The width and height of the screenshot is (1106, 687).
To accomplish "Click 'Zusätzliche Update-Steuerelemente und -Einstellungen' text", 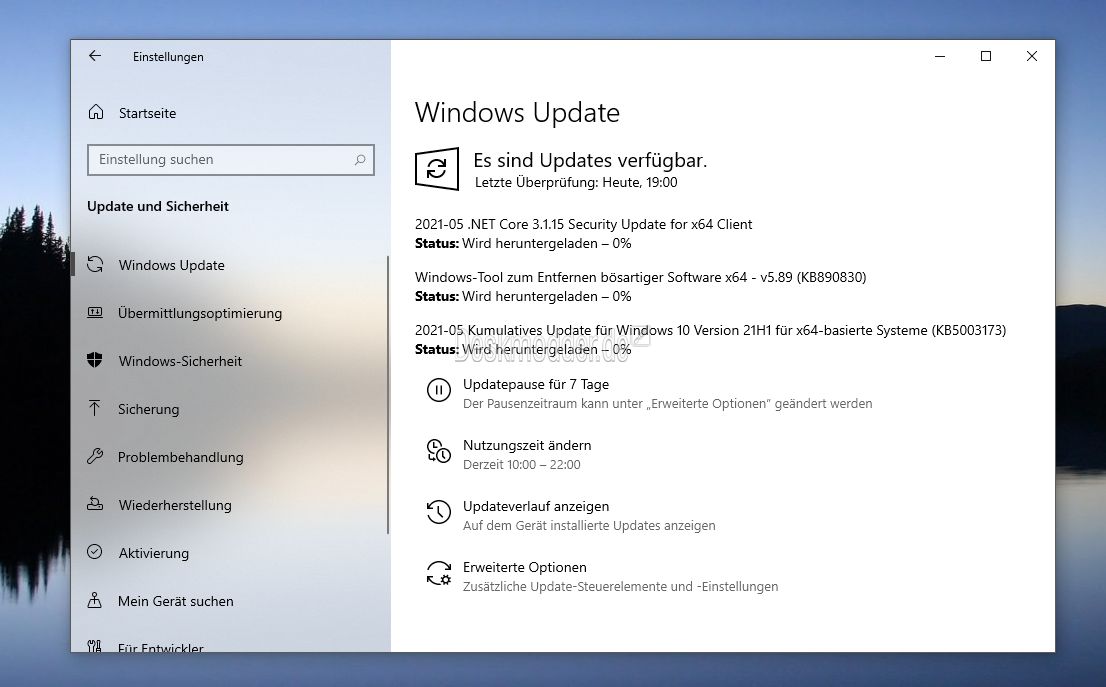I will click(x=620, y=587).
